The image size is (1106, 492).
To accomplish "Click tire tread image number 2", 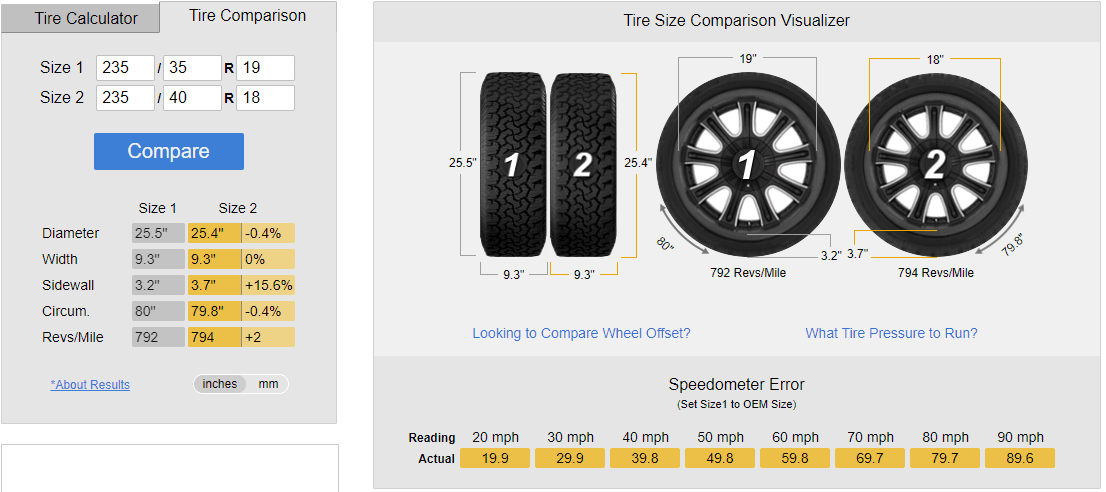I will 582,164.
